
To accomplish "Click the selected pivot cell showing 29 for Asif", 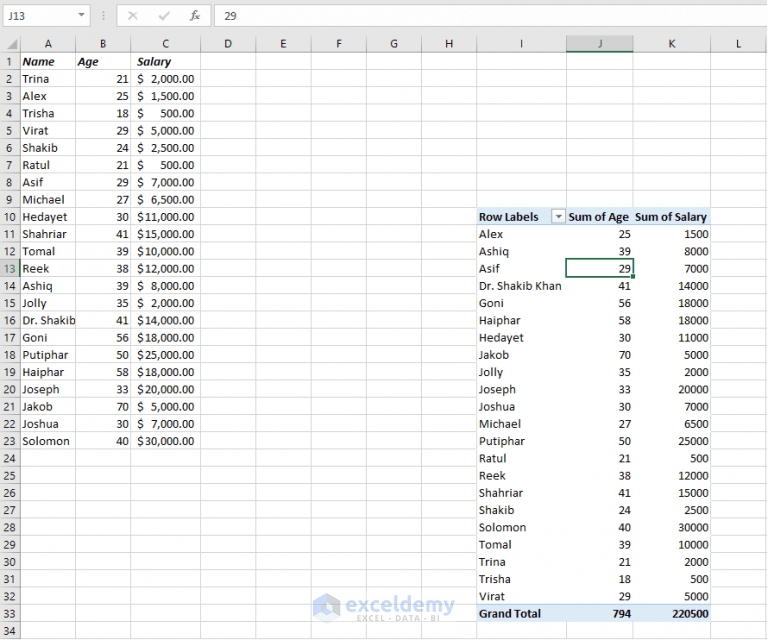I will tap(600, 268).
